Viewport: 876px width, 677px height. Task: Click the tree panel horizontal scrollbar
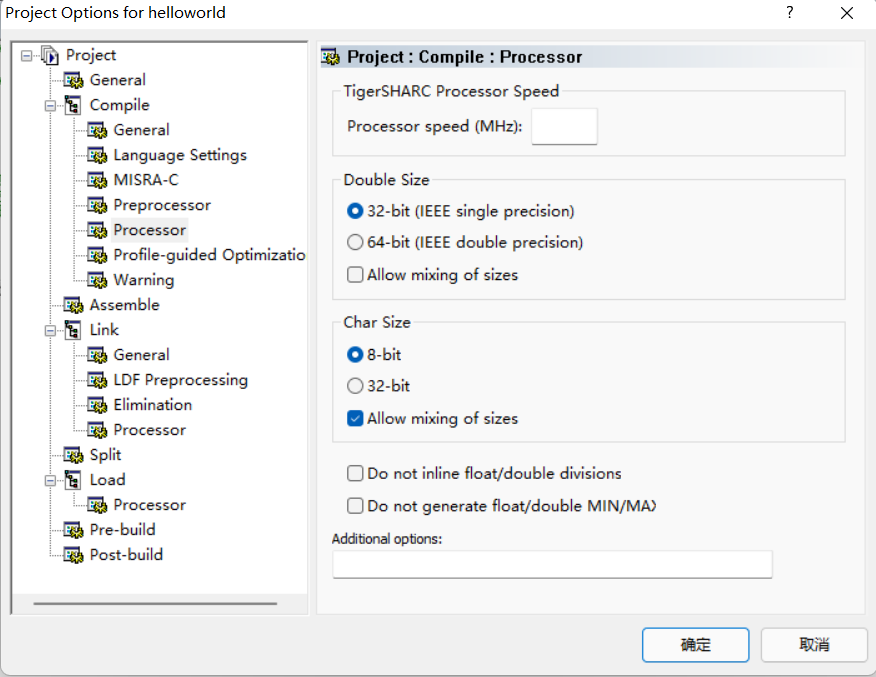pos(155,604)
